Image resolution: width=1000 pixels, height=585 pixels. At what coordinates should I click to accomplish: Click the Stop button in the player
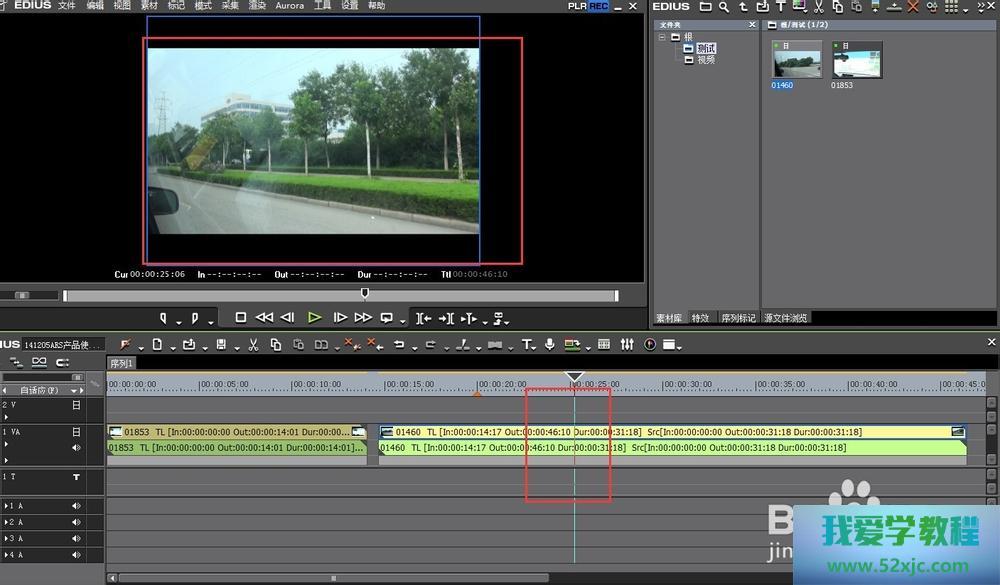[240, 317]
